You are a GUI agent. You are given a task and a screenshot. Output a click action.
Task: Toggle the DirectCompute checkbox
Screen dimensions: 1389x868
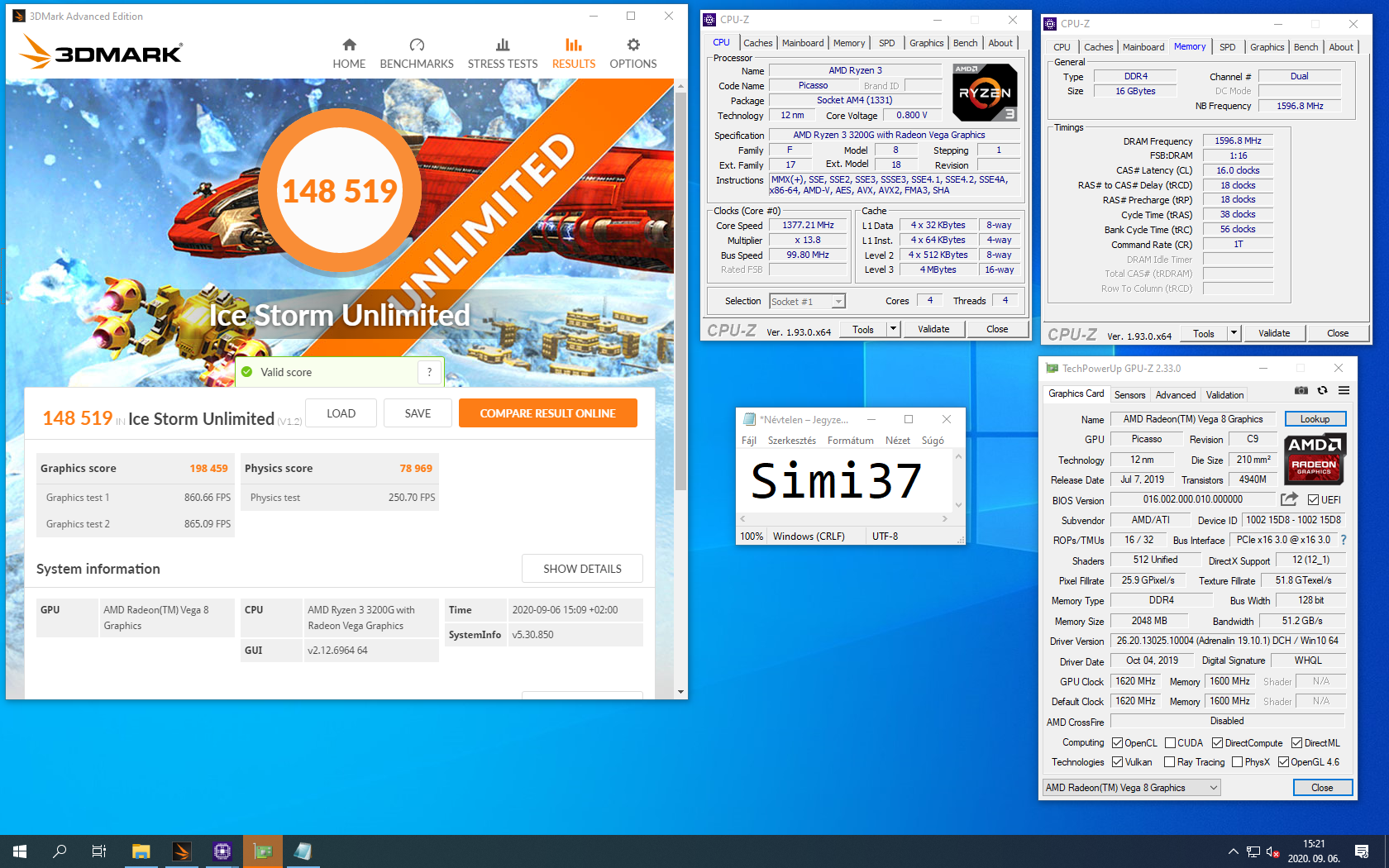[1217, 743]
